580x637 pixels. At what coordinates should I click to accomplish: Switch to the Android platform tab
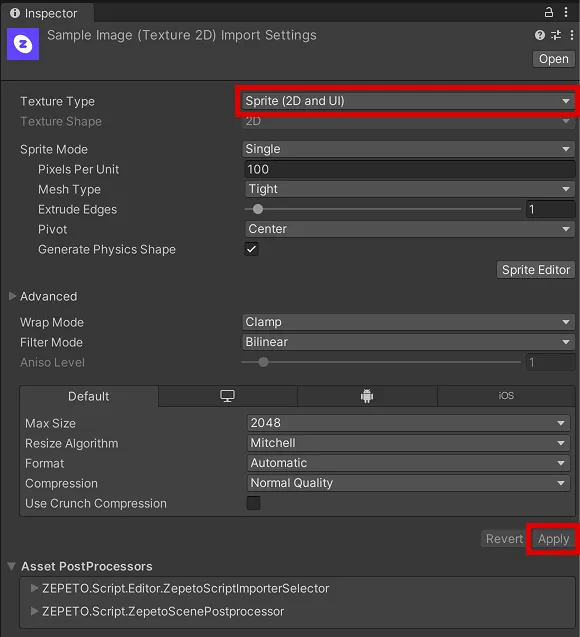[x=367, y=396]
